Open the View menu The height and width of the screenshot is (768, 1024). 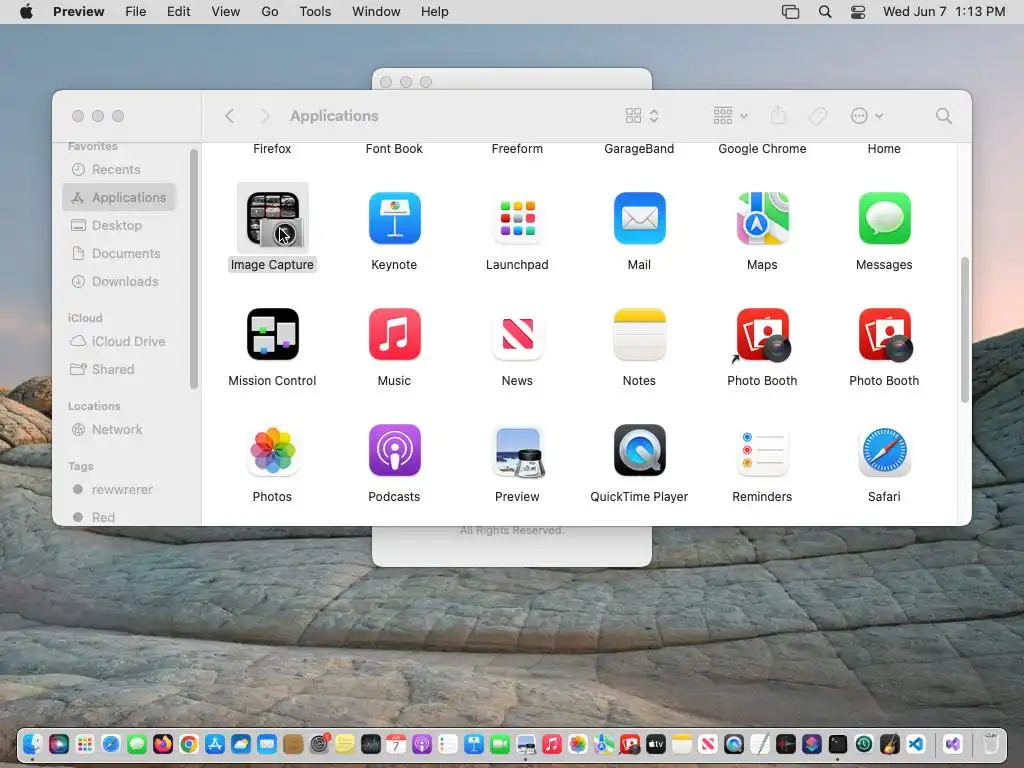(225, 11)
